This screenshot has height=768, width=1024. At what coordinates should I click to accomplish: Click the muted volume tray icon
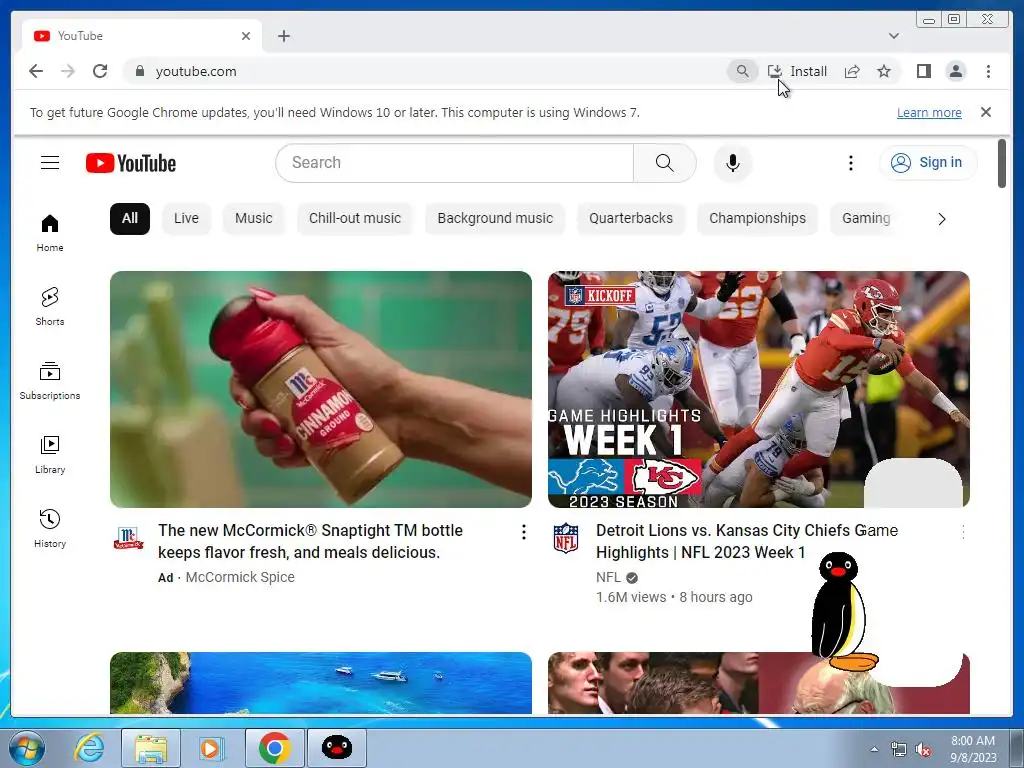coord(923,750)
